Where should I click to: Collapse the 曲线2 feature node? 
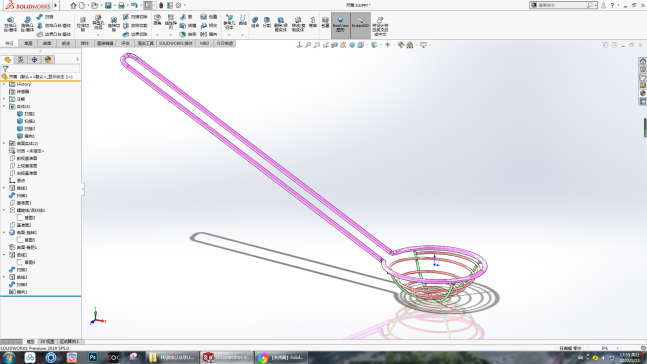tap(4, 255)
